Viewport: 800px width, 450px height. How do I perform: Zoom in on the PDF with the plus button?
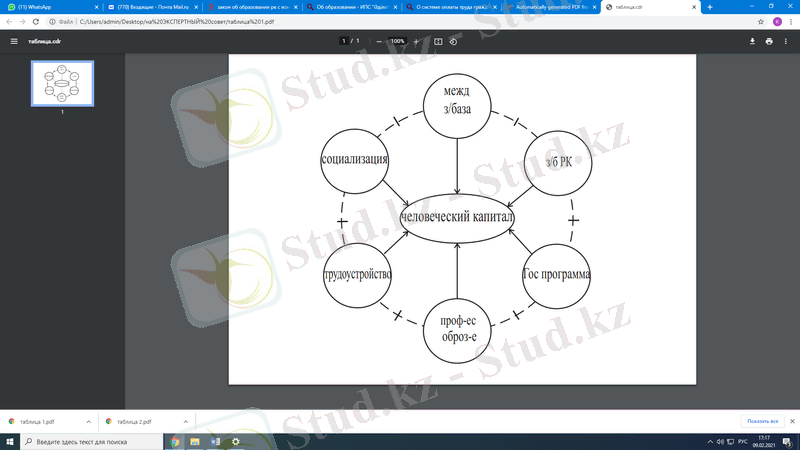coord(416,41)
